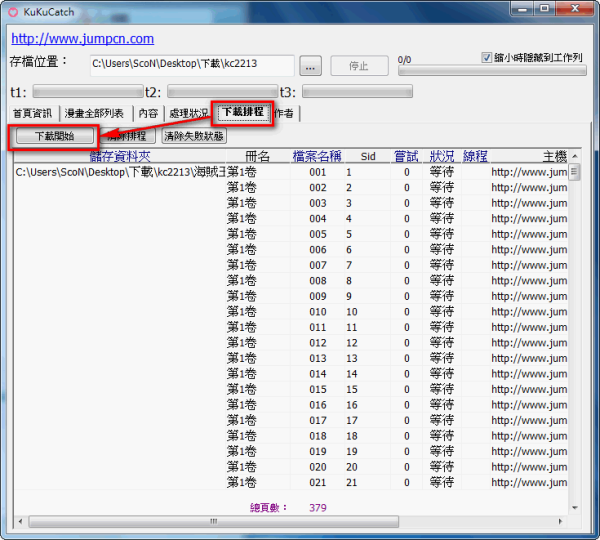This screenshot has height=540, width=600.
Task: Toggle the 縮小時隱藏到工作列 checkbox
Action: [x=487, y=58]
